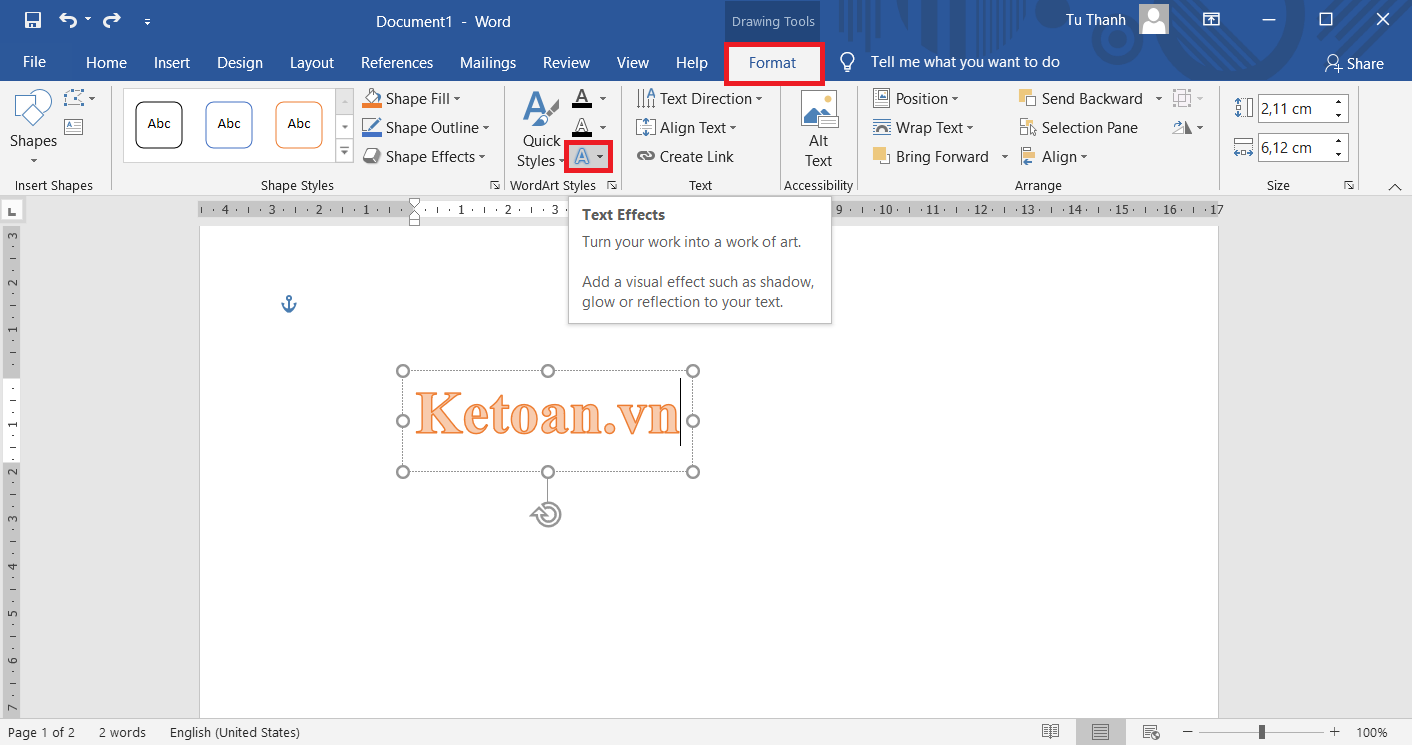Click the Draw Text Box icon
1412x747 pixels.
click(x=74, y=127)
